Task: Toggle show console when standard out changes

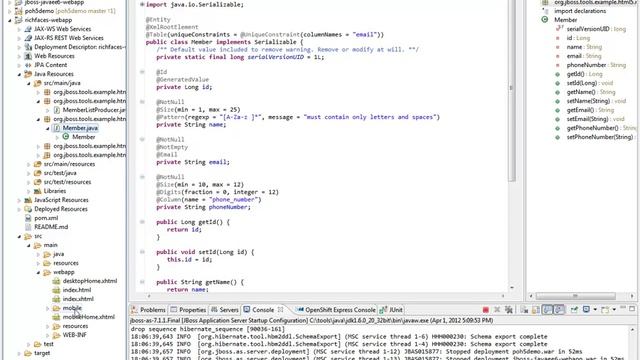Action: pos(547,310)
